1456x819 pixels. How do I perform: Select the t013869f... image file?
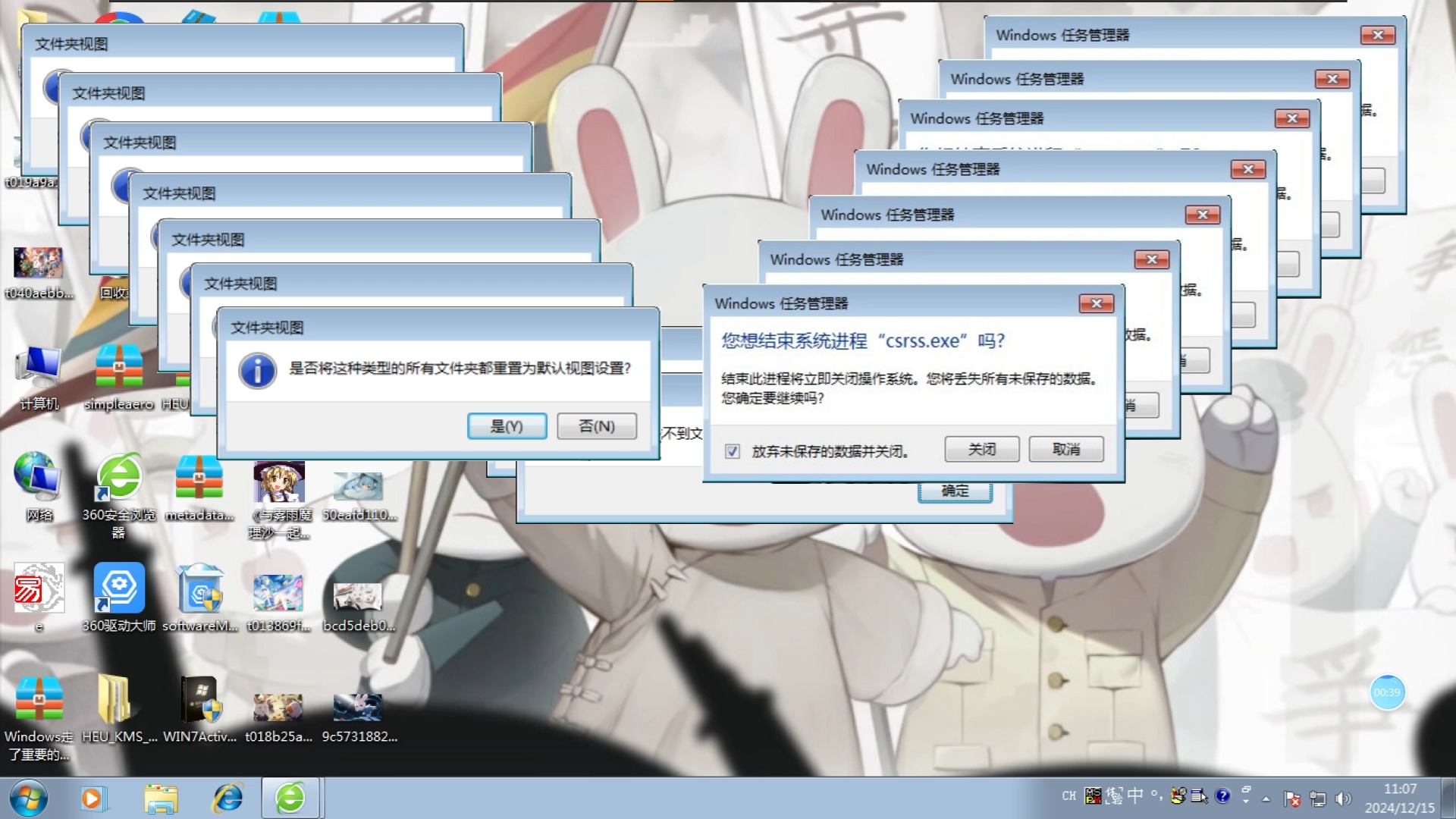point(278,603)
